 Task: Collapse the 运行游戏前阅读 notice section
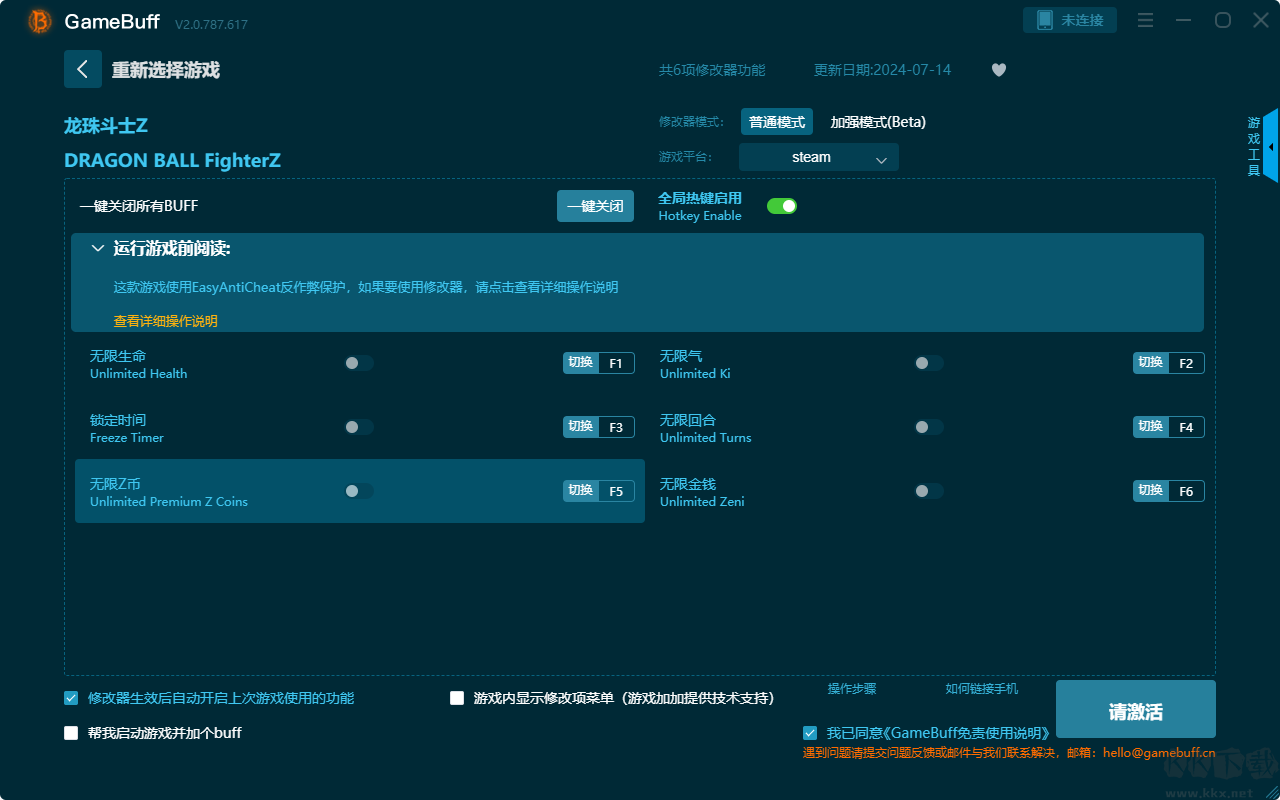coord(97,247)
